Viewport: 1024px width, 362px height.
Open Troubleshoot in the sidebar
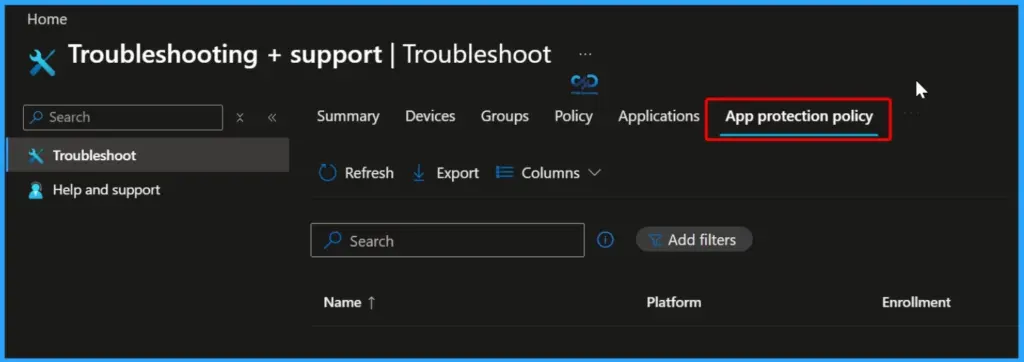[x=148, y=156]
